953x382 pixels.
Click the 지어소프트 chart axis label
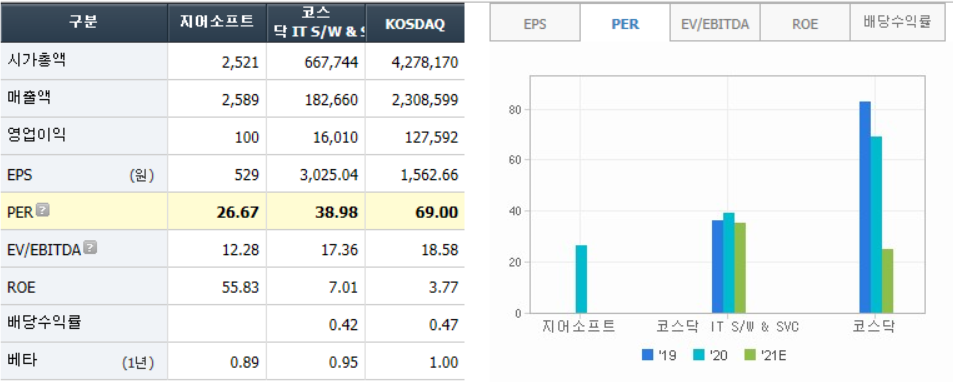coord(579,326)
